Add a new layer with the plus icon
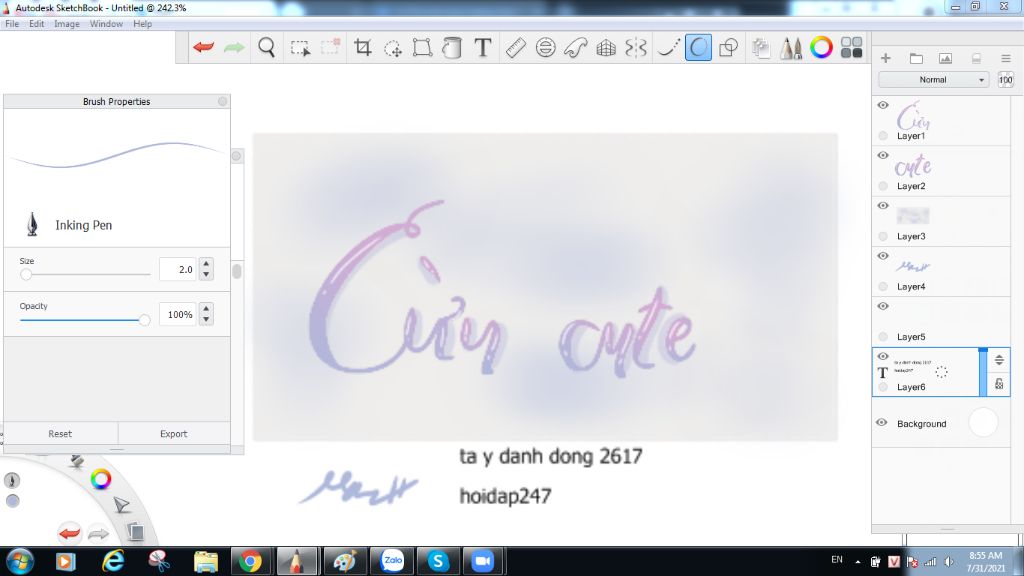 coord(885,58)
